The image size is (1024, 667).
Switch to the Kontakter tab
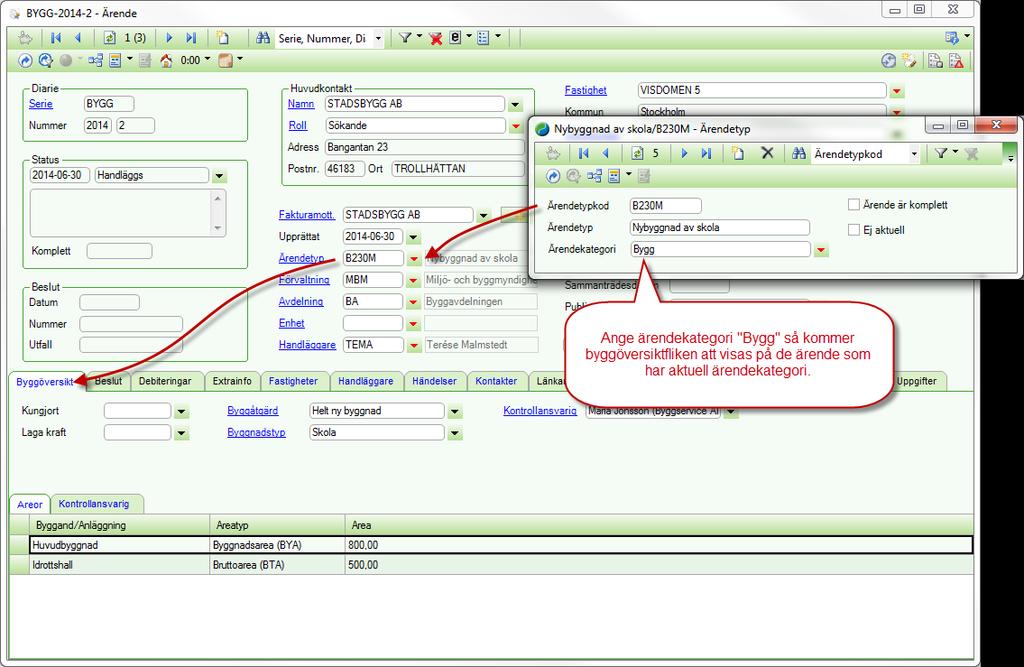(496, 381)
